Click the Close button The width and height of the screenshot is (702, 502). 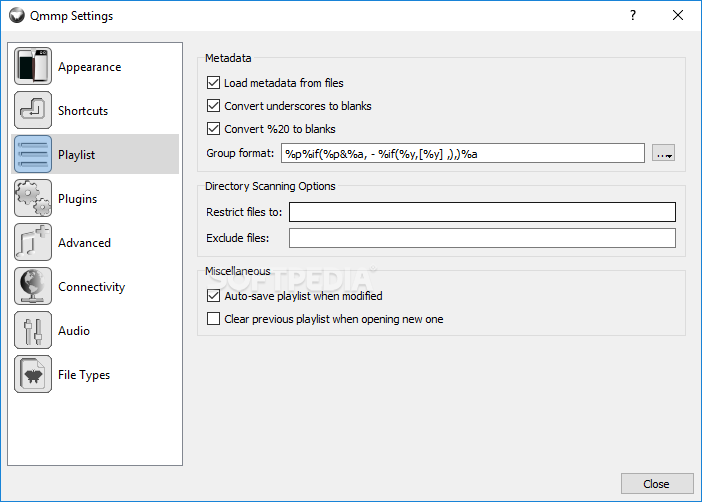click(657, 484)
